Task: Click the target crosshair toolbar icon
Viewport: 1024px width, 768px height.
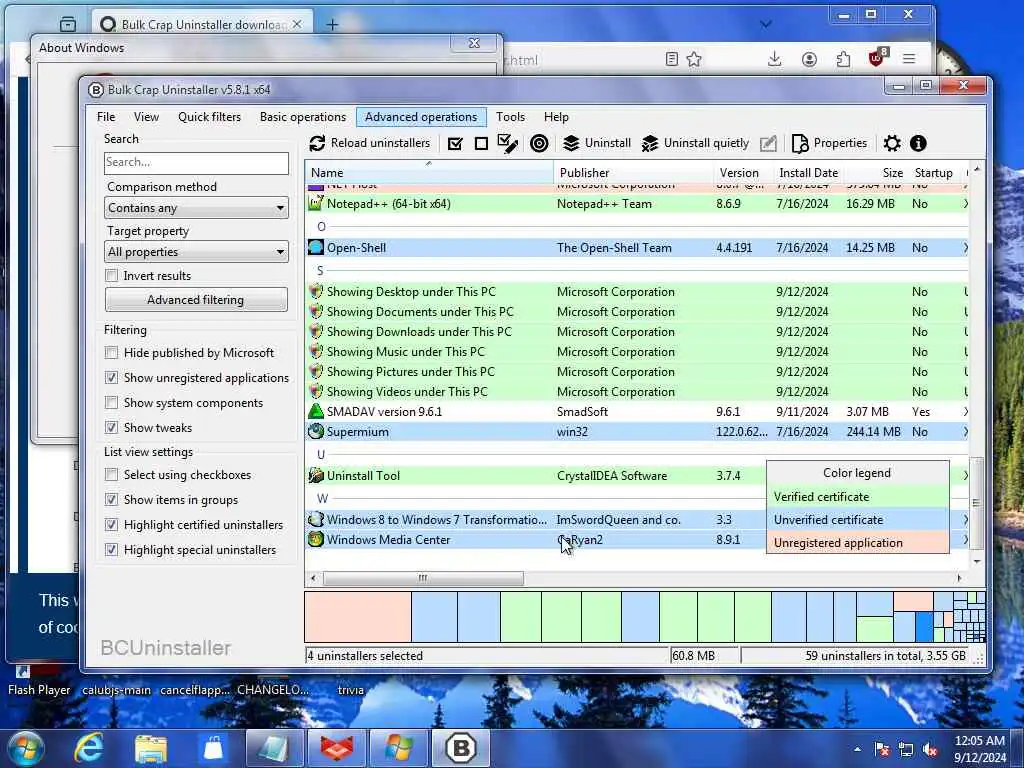Action: click(x=539, y=143)
